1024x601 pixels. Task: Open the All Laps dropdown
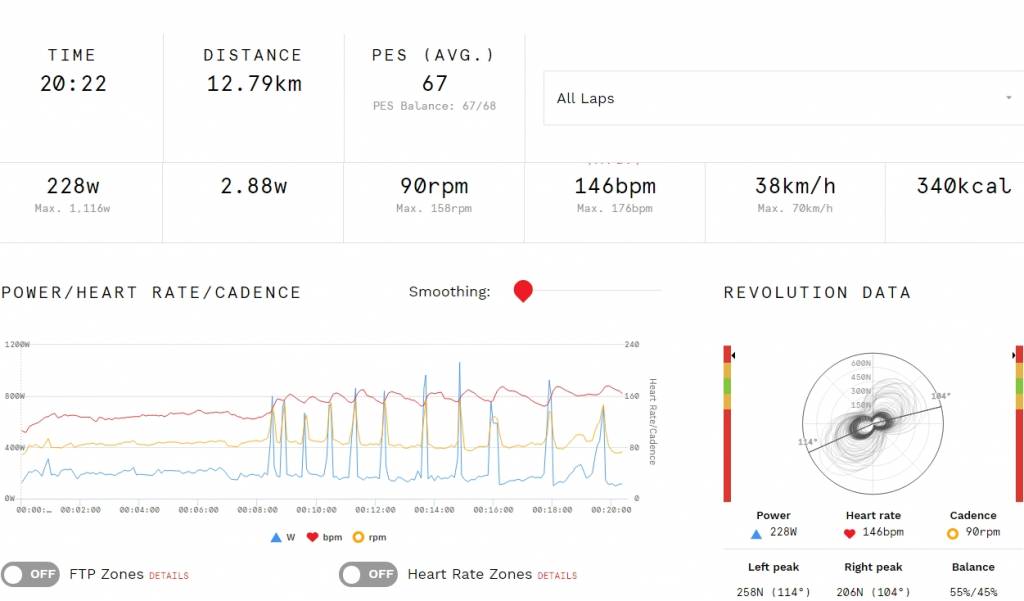(784, 98)
